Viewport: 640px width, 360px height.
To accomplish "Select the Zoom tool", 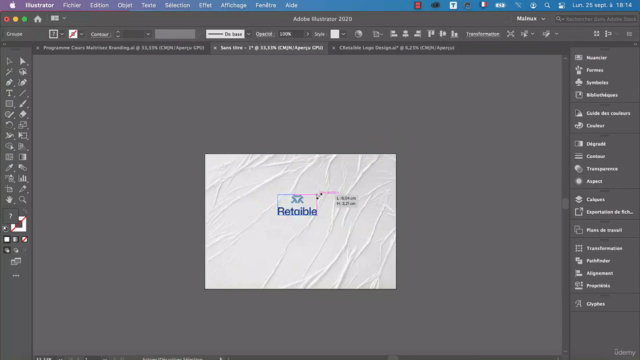I will click(x=23, y=200).
